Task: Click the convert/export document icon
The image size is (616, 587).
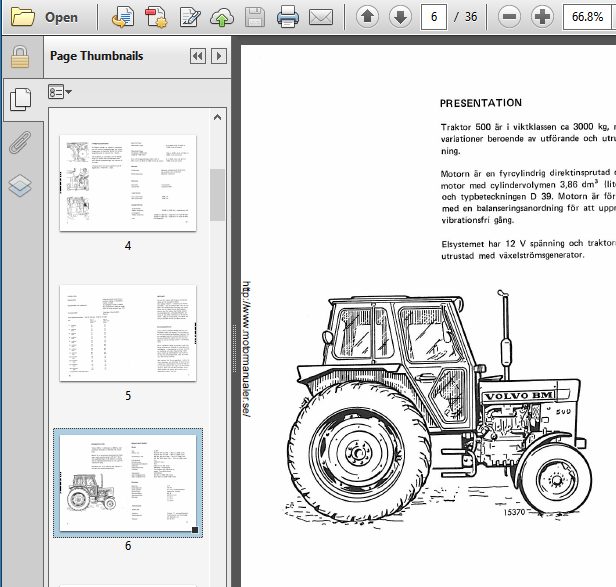Action: point(123,17)
